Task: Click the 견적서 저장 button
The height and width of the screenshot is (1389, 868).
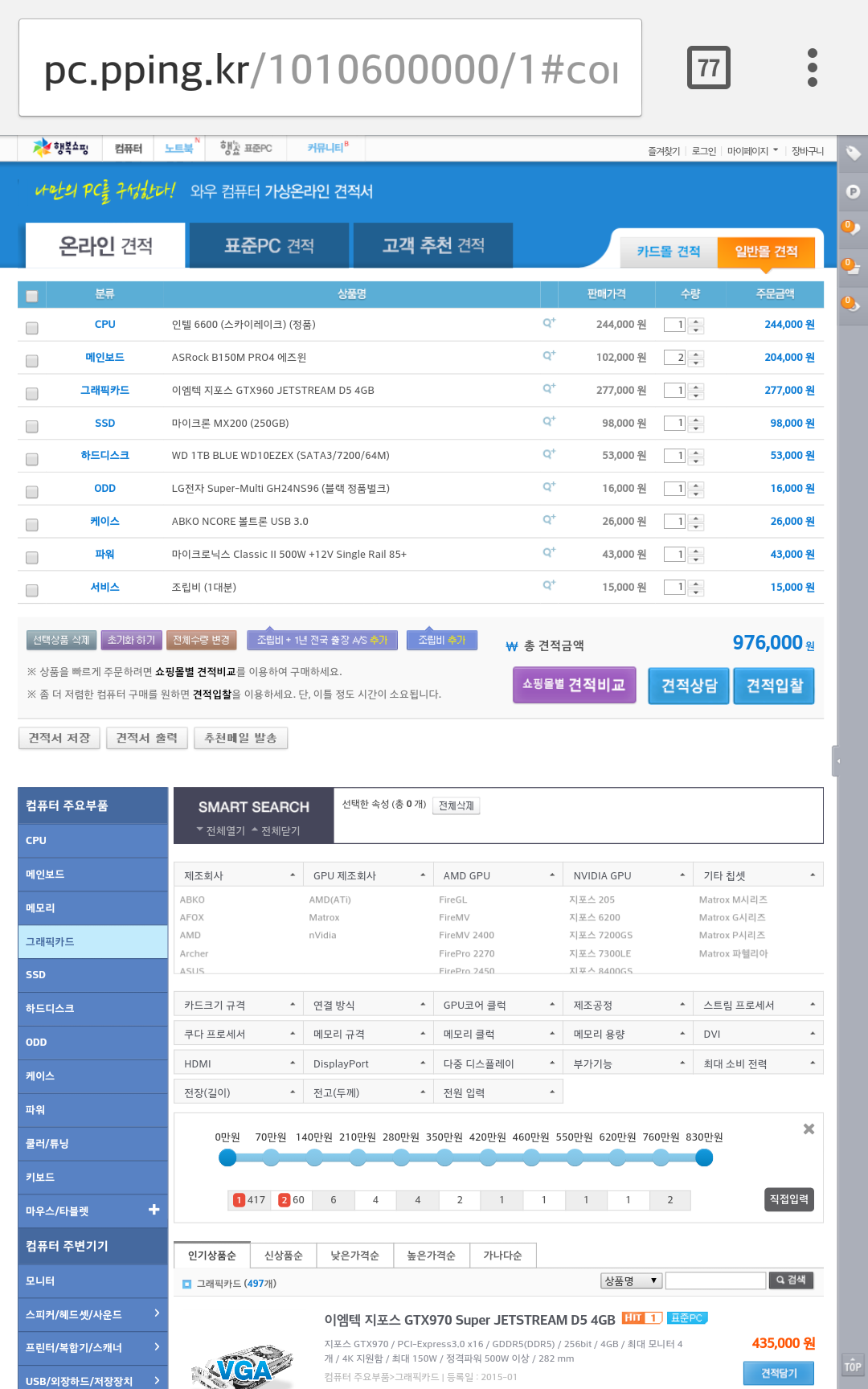Action: 59,738
